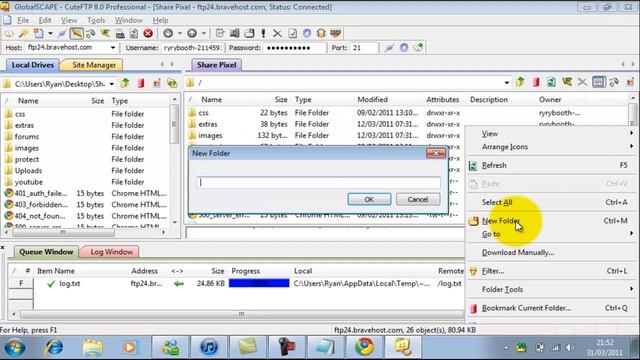The width and height of the screenshot is (640, 360).
Task: Click the headphones icon in main toolbar
Action: (x=321, y=33)
